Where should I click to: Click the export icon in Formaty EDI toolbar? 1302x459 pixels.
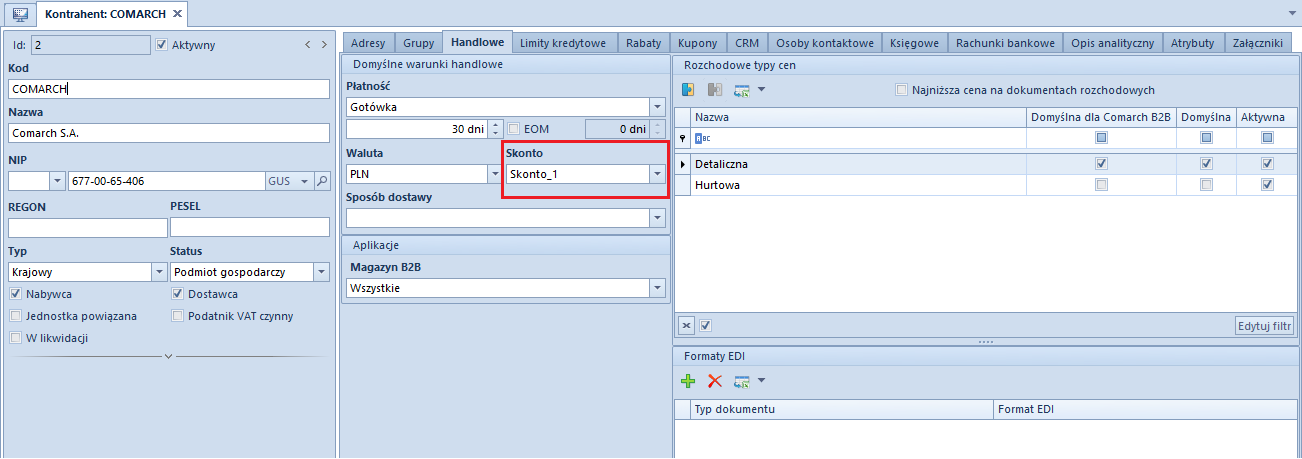(742, 381)
